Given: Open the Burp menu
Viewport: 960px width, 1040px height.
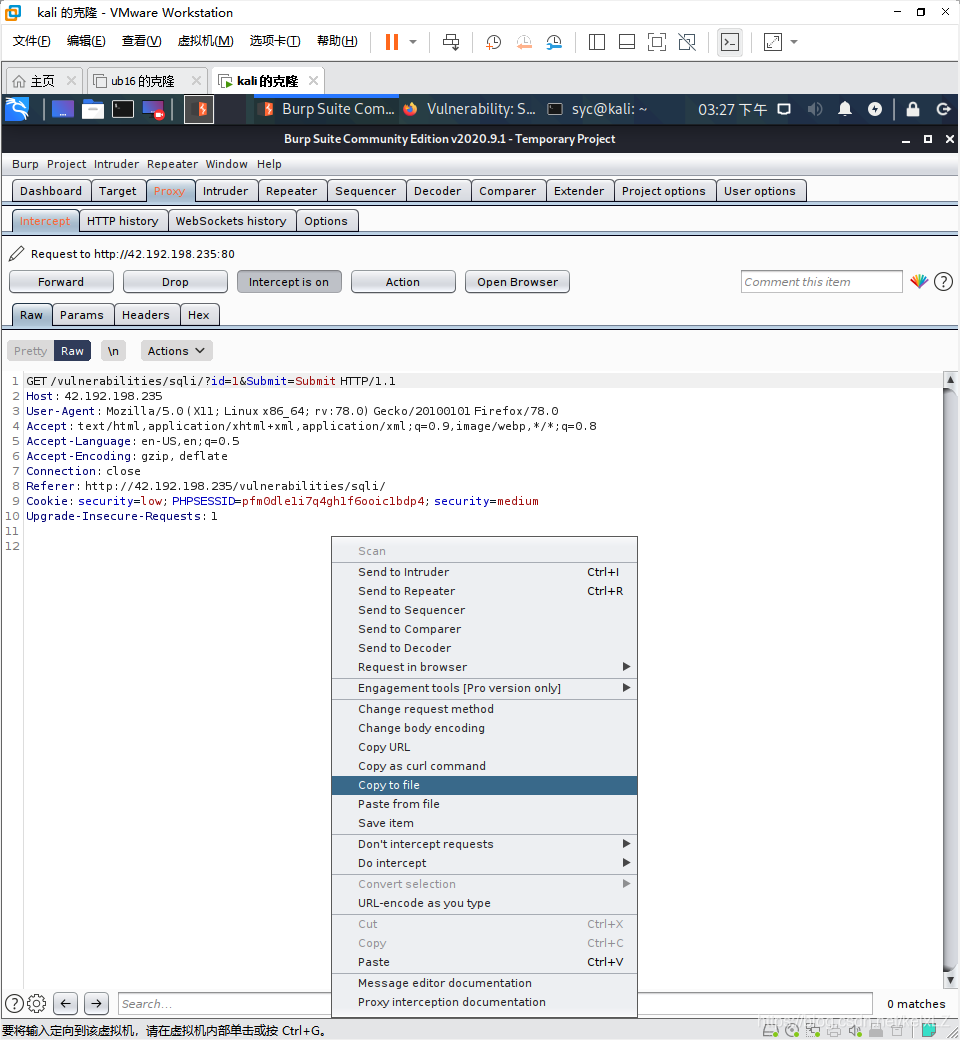Looking at the screenshot, I should (x=25, y=164).
